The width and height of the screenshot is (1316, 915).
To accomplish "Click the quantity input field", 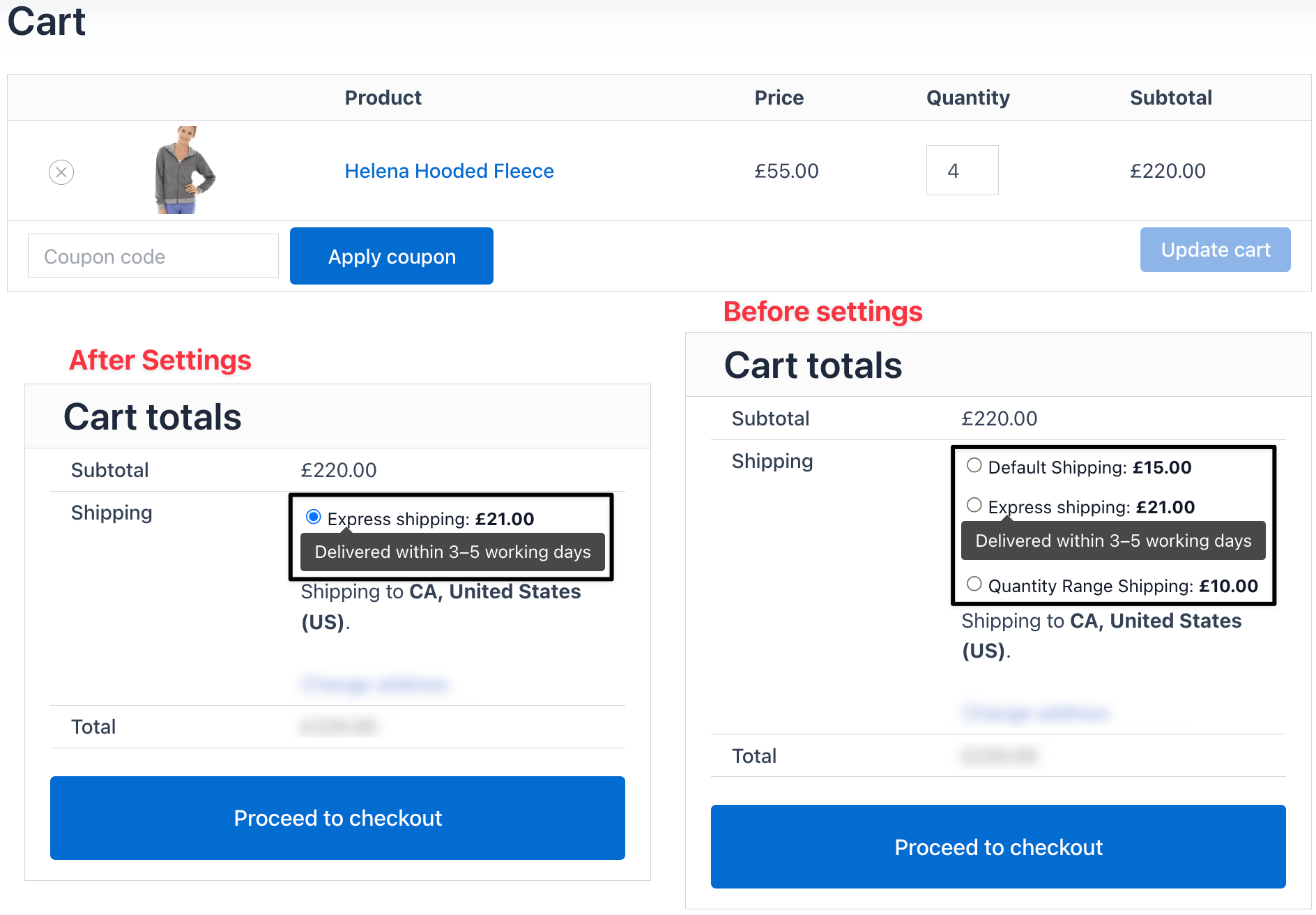I will pos(962,170).
